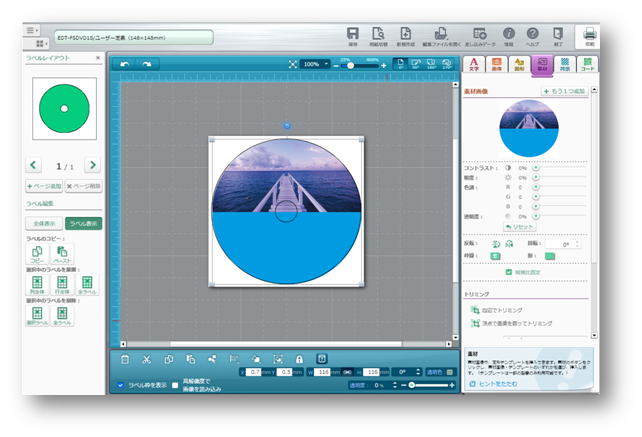Toggle the aspect ratio fixed checkbox
Screen dimensions: 642x437
tap(509, 272)
